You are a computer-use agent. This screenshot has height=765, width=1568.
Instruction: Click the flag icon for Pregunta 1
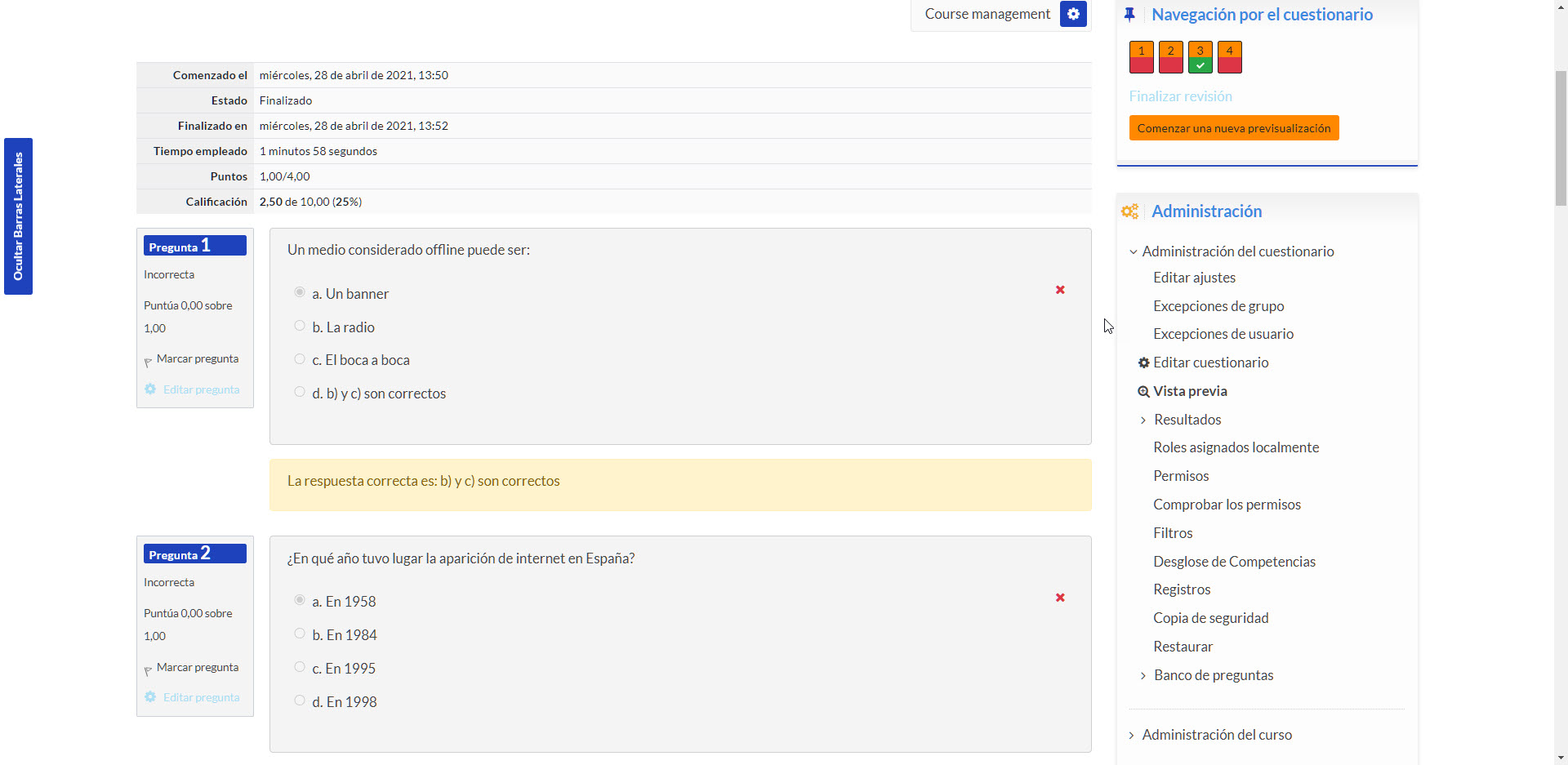[x=148, y=361]
